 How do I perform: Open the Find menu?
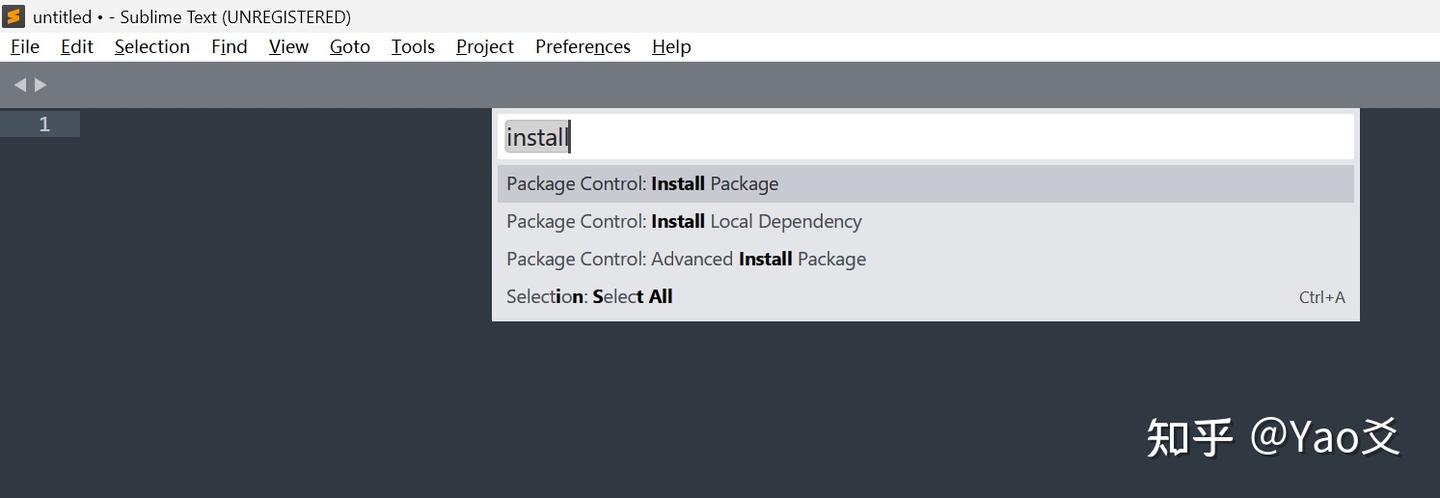[229, 47]
